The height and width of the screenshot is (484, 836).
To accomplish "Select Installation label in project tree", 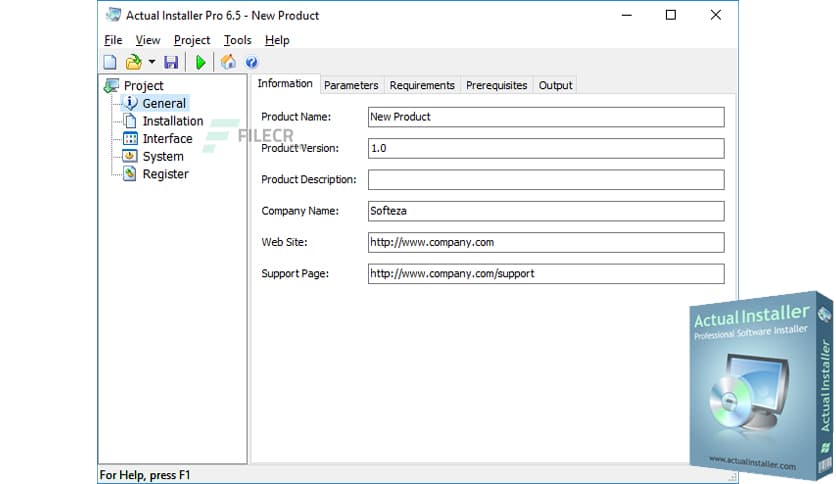I will coord(173,121).
